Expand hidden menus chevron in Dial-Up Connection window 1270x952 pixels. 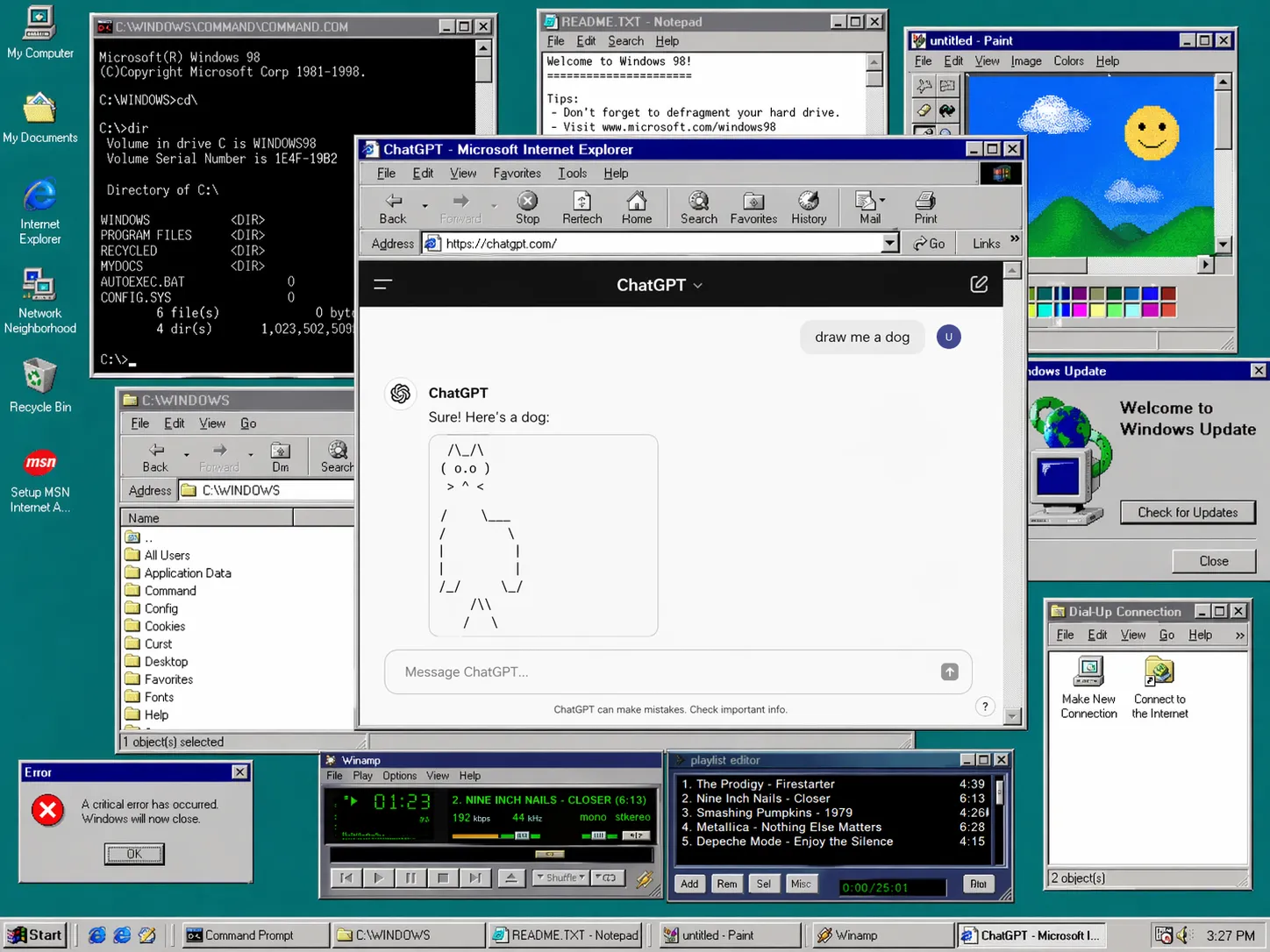pos(1239,636)
